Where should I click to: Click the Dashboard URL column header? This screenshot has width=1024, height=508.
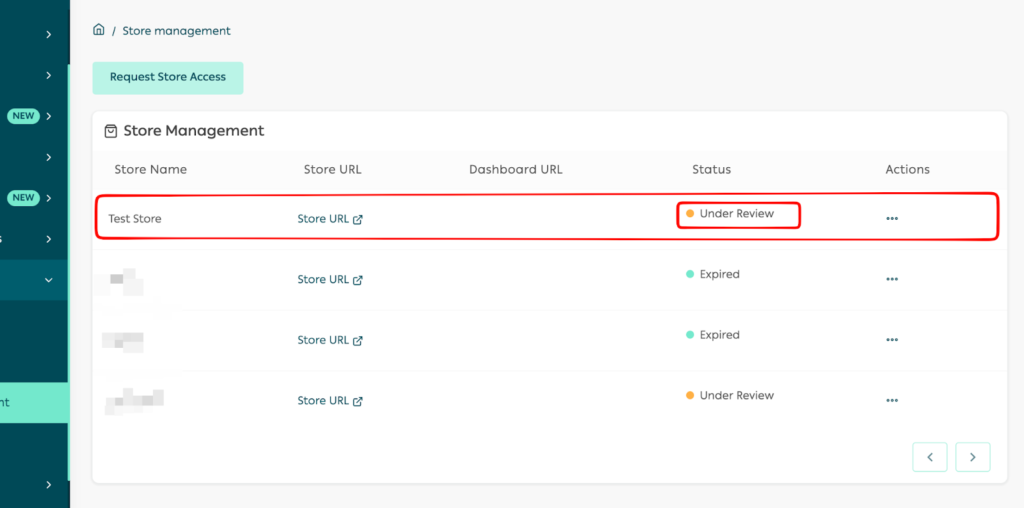(x=516, y=170)
